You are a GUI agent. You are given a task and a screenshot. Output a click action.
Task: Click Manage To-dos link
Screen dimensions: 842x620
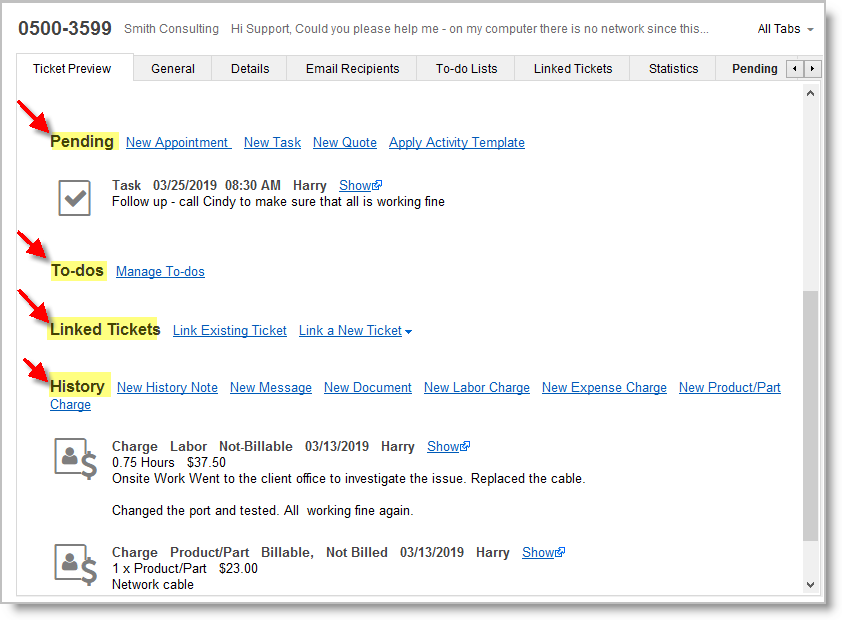point(160,271)
